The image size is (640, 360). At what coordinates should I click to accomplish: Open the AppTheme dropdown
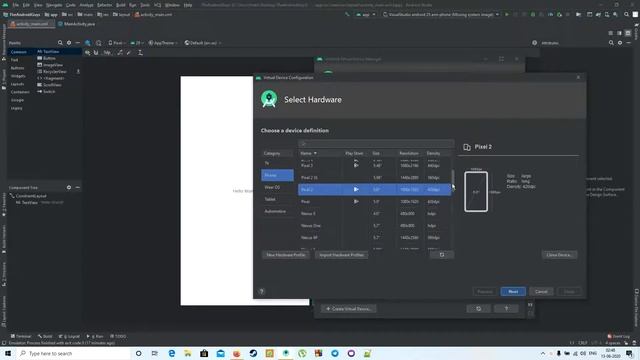162,43
